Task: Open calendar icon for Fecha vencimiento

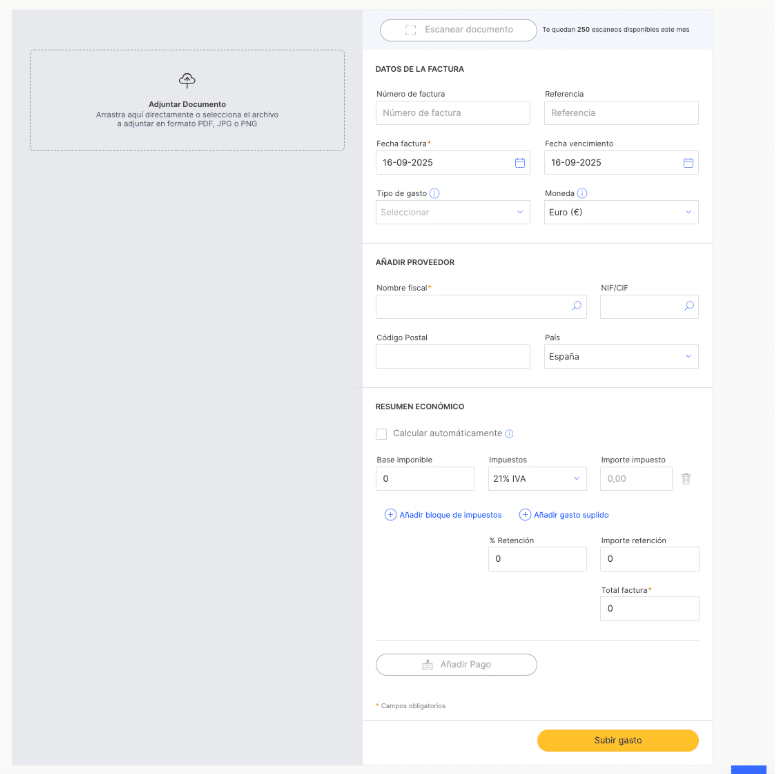Action: point(688,162)
